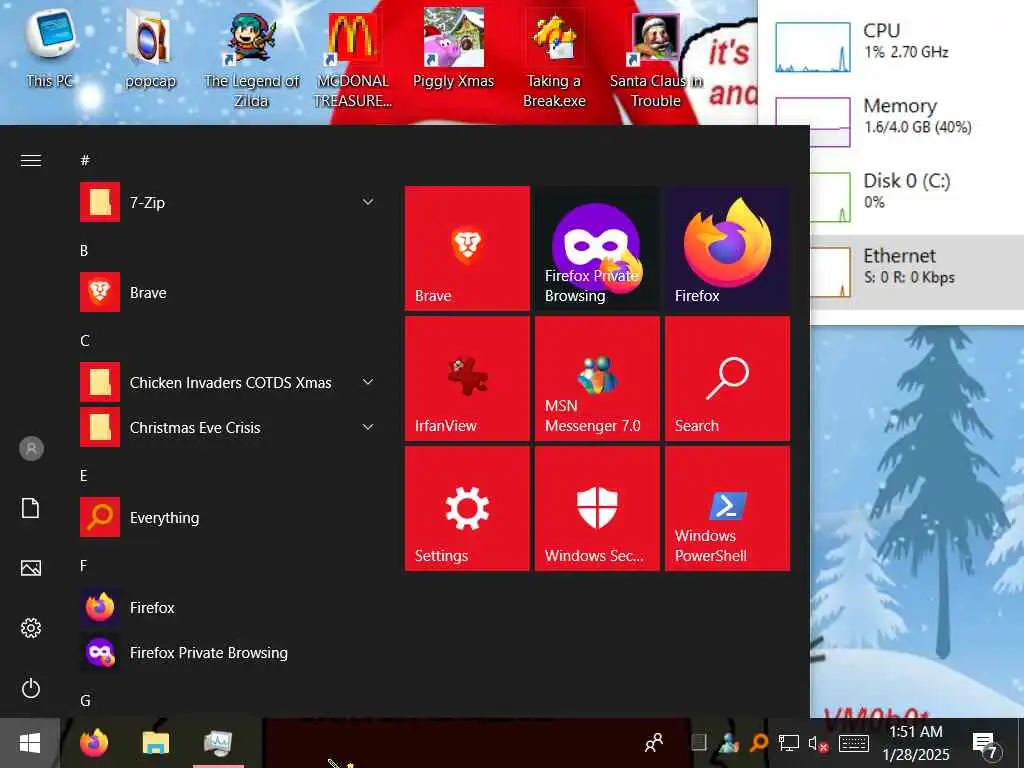The height and width of the screenshot is (768, 1024).
Task: Select the Piggly Xmas desktop shortcut
Action: coord(453,49)
